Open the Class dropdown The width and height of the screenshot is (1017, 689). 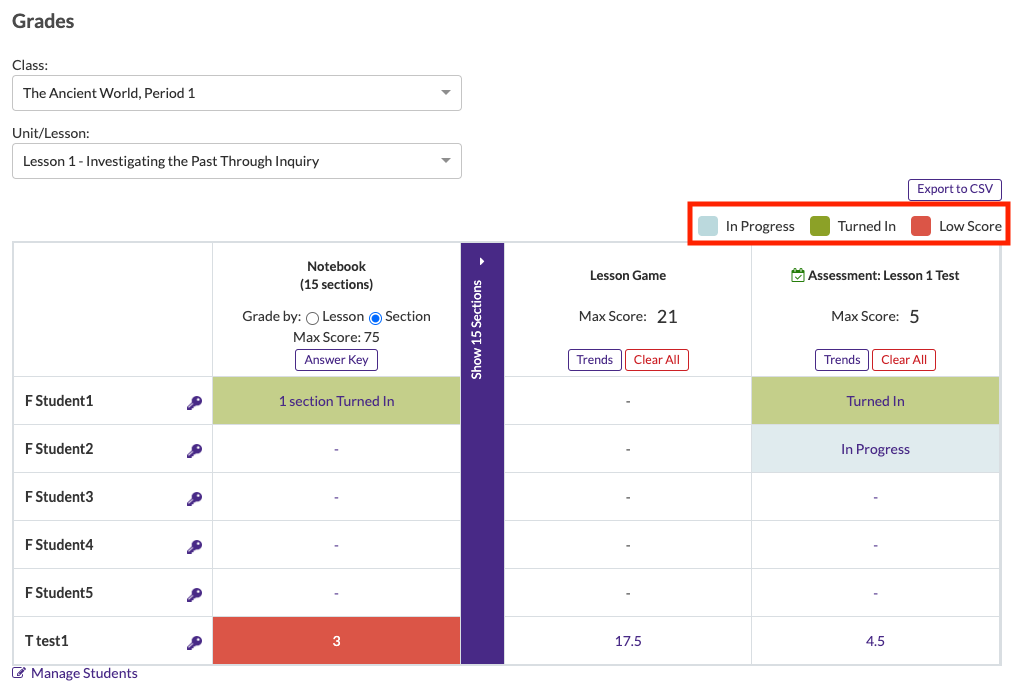pyautogui.click(x=237, y=93)
